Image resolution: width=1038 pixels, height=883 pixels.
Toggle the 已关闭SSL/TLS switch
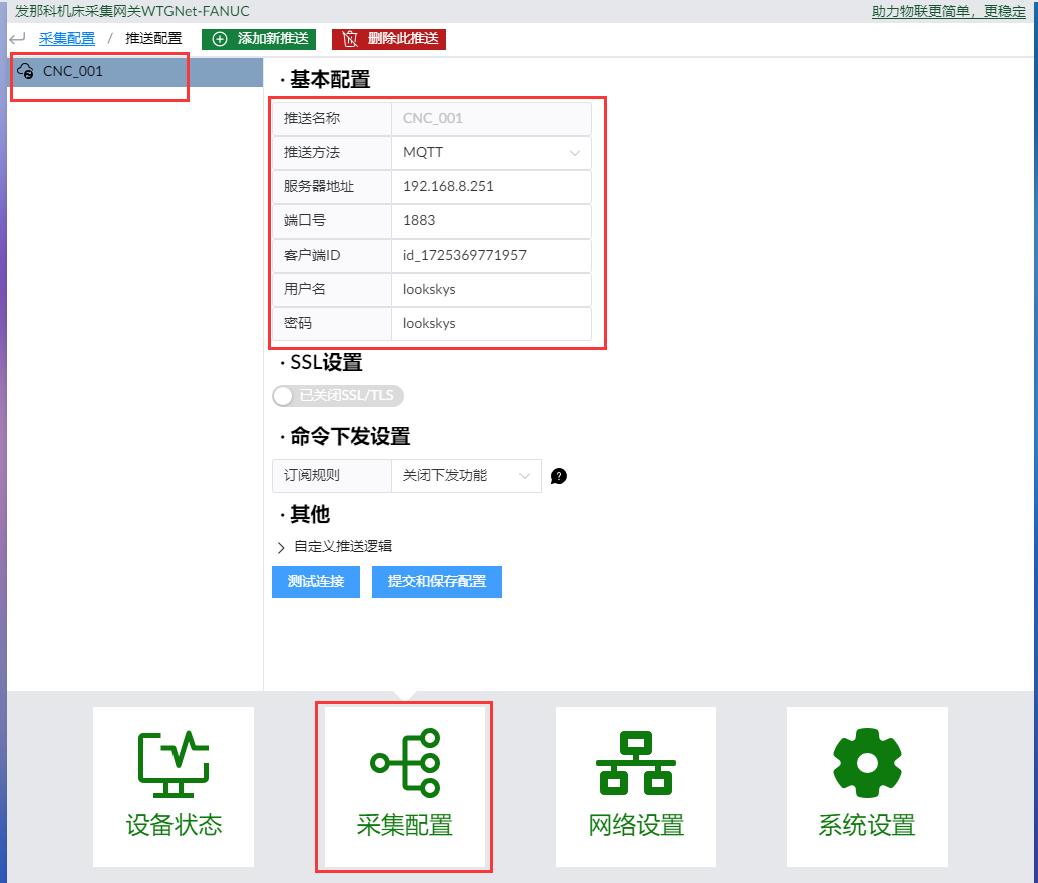(338, 396)
